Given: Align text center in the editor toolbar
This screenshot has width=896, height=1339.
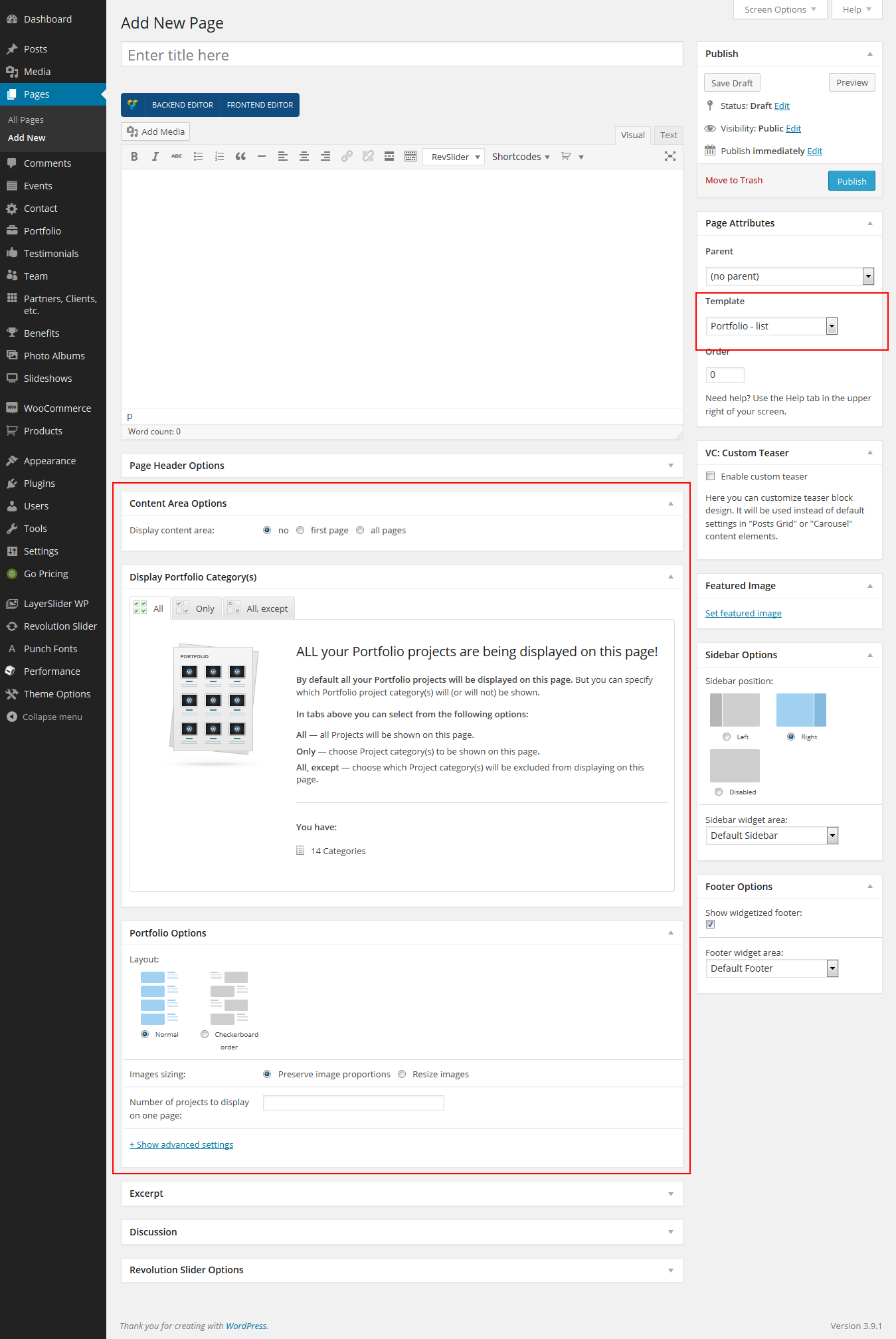Looking at the screenshot, I should pyautogui.click(x=304, y=157).
